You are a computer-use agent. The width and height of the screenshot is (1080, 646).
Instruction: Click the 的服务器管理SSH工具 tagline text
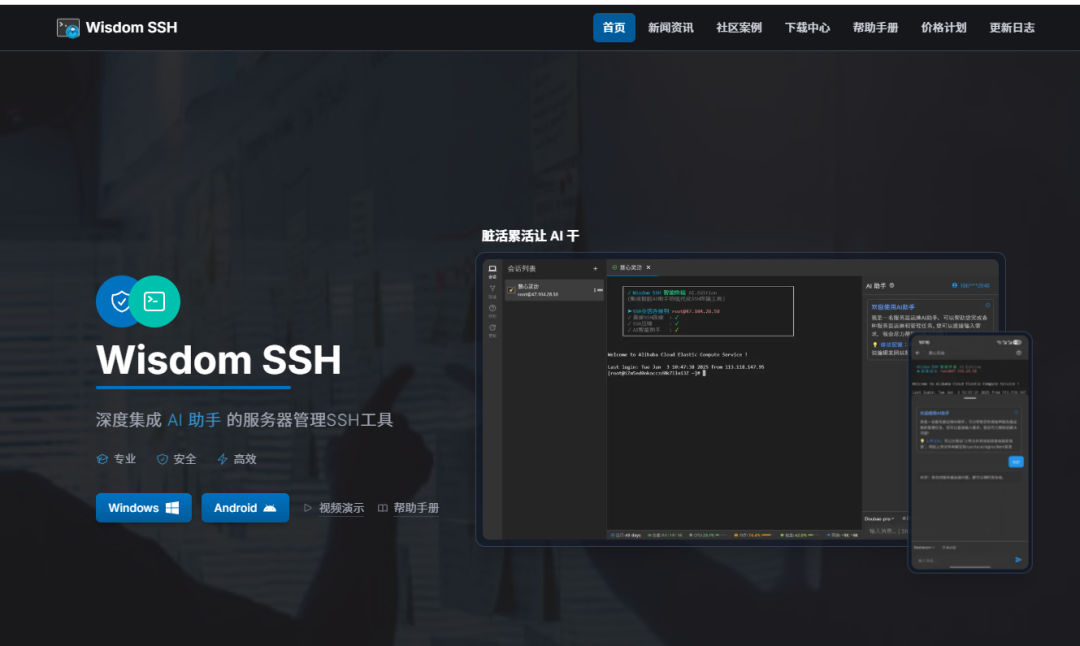(310, 420)
